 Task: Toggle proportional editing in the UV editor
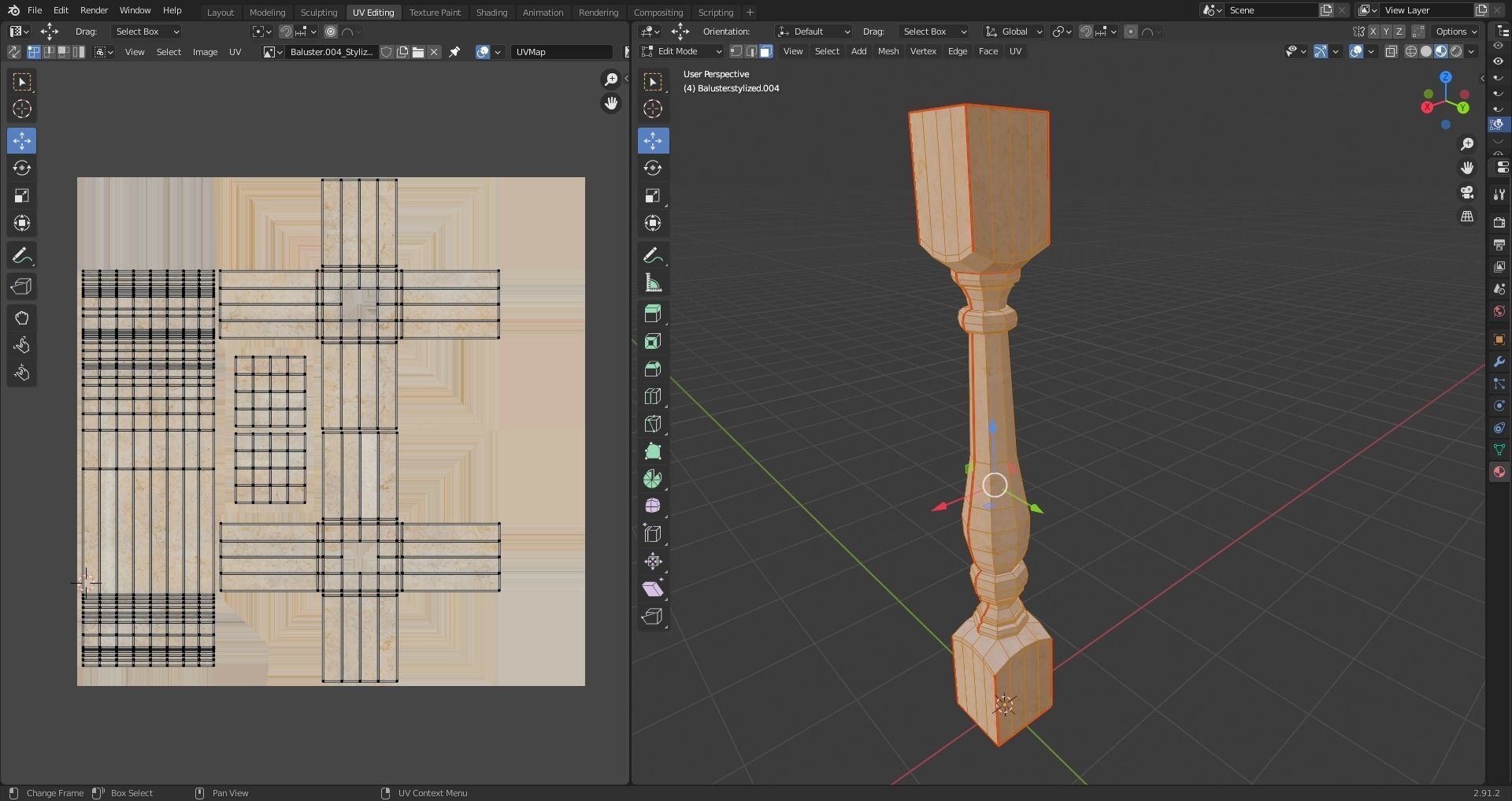[x=331, y=32]
